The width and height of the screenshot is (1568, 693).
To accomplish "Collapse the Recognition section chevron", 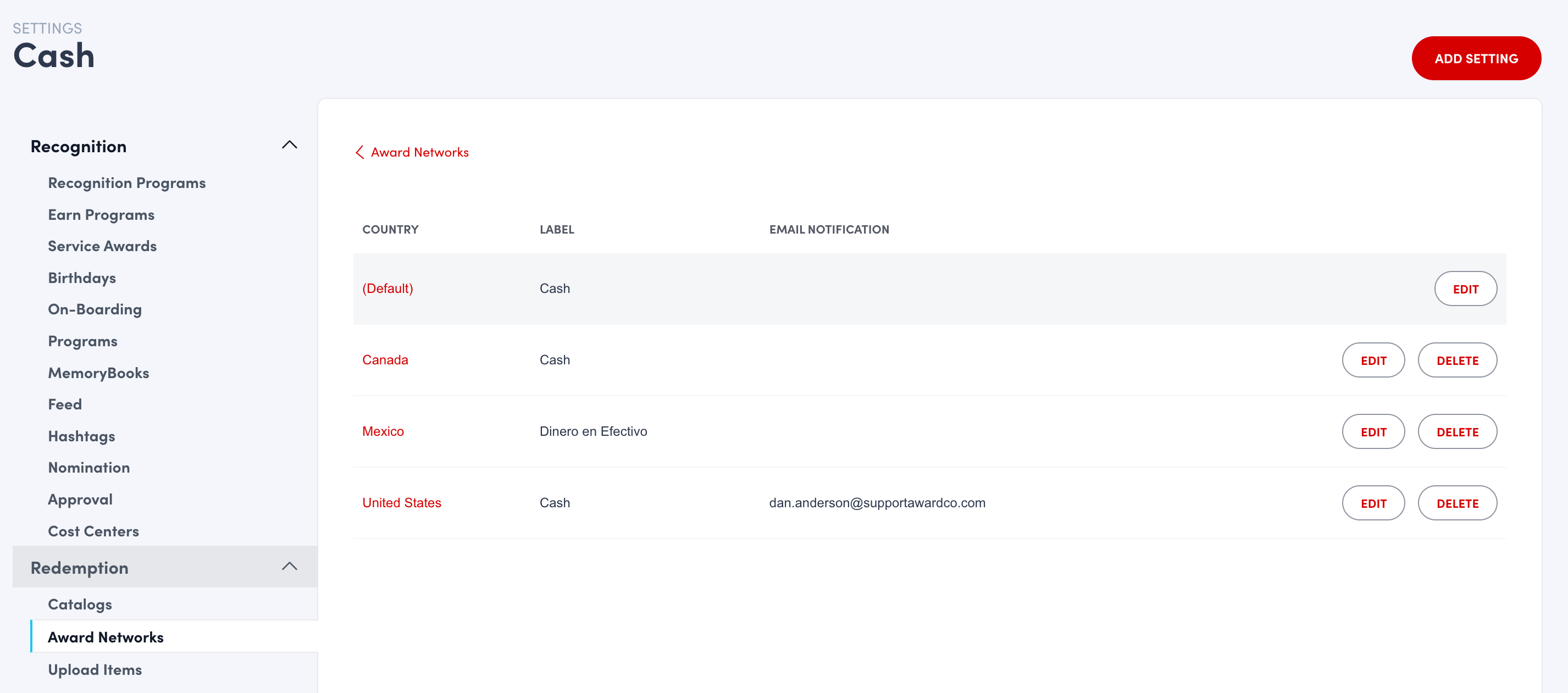I will point(289,146).
